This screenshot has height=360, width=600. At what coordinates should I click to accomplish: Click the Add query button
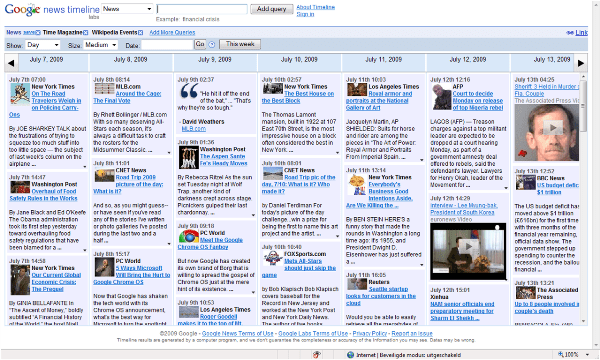pyautogui.click(x=272, y=9)
